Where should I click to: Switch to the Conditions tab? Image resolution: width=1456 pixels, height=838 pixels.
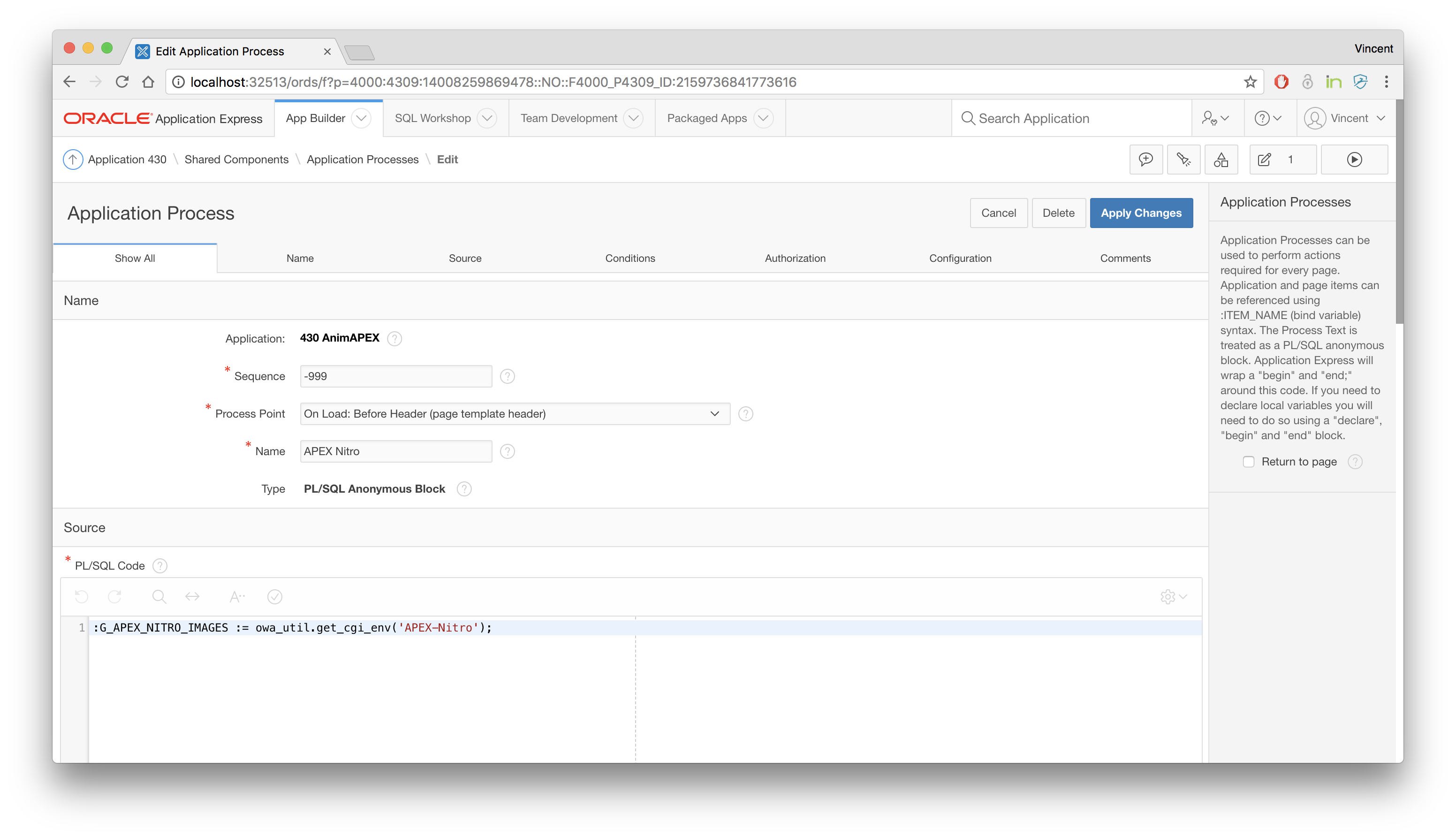[630, 259]
